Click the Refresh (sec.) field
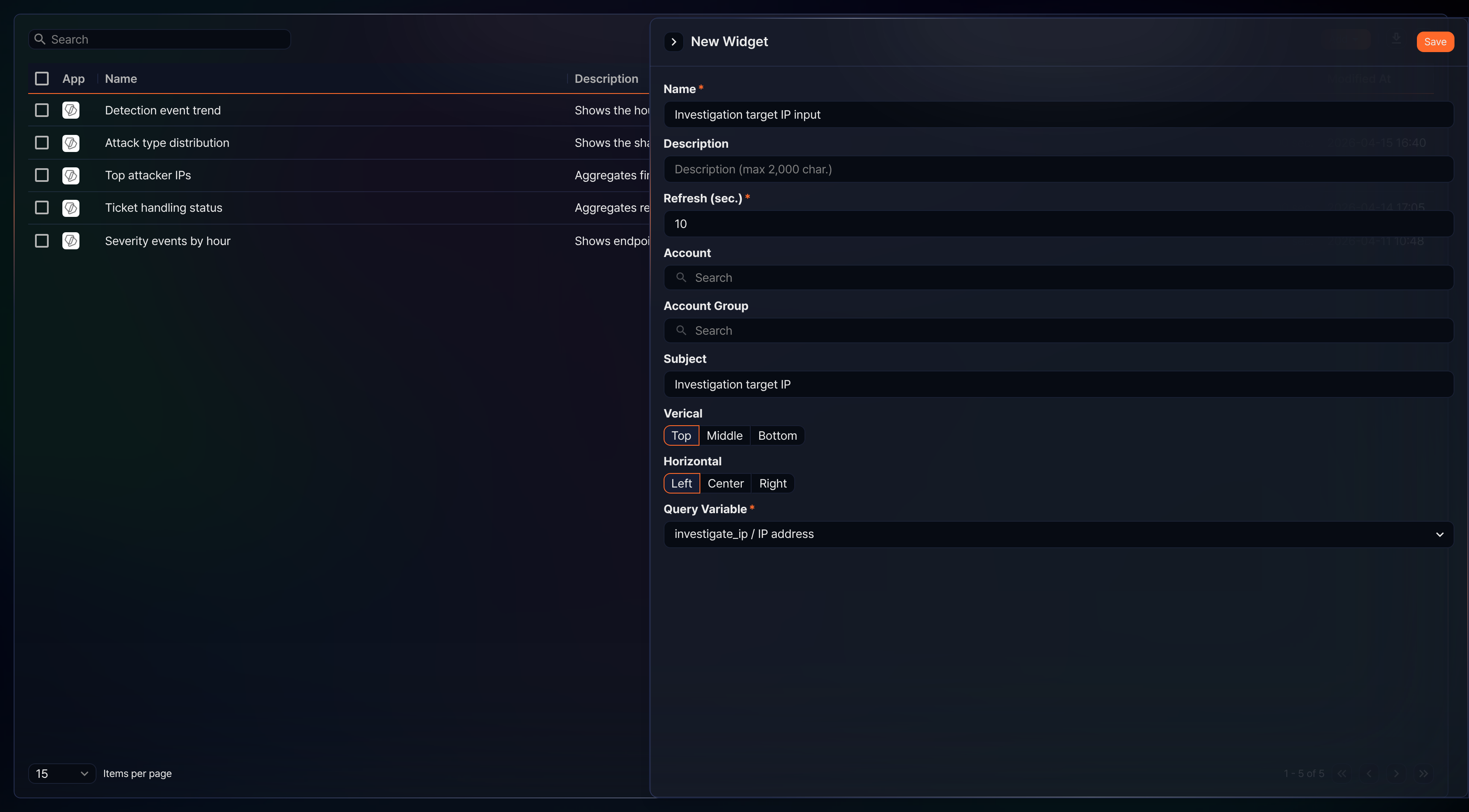1469x812 pixels. point(1059,224)
